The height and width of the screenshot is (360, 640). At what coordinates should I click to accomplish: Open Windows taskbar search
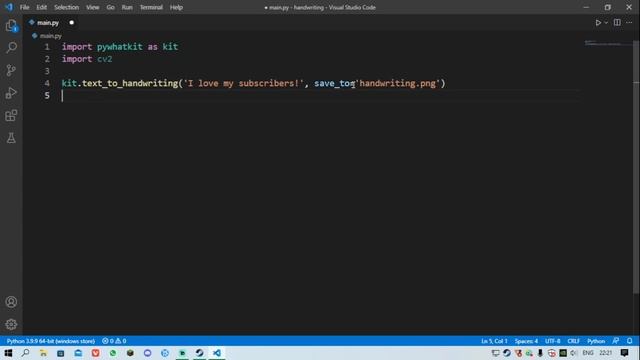[25, 353]
